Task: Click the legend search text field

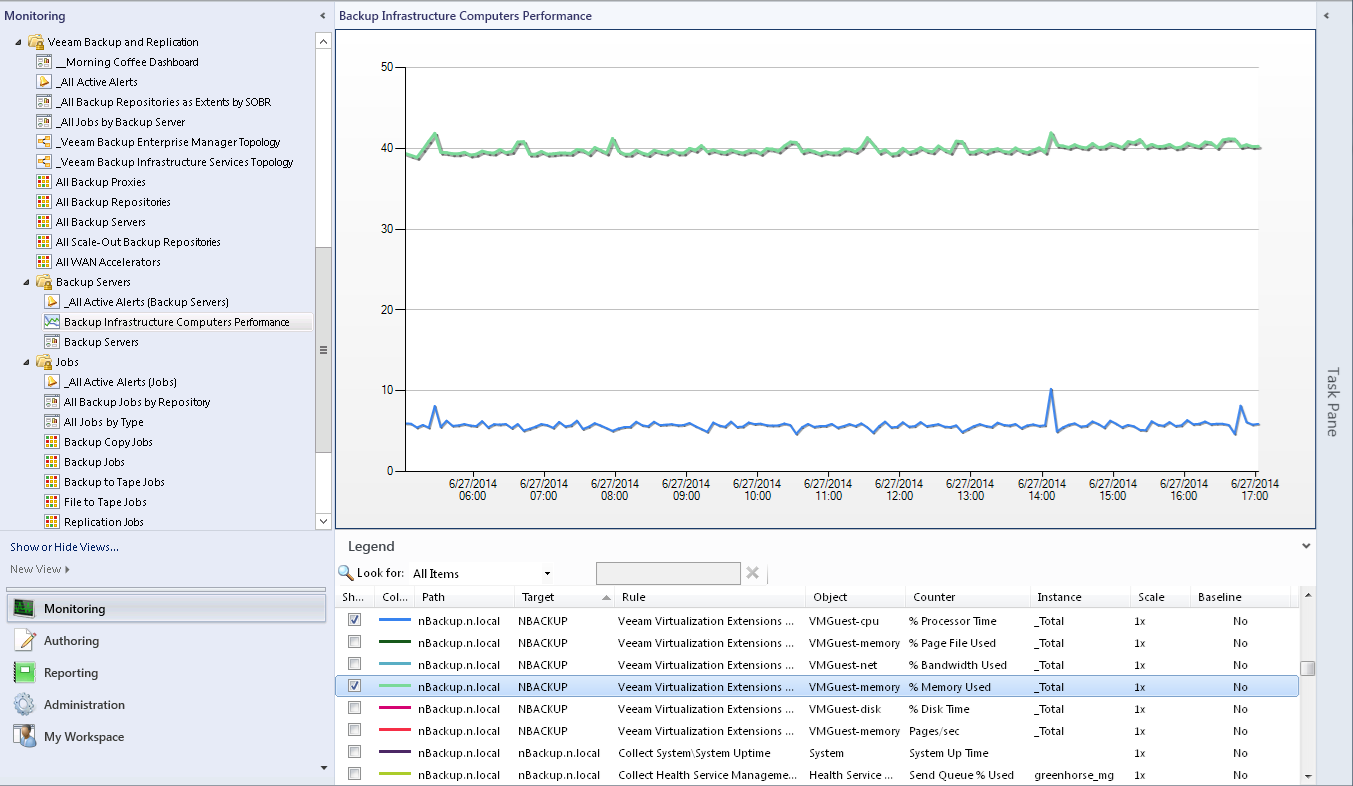Action: 668,573
